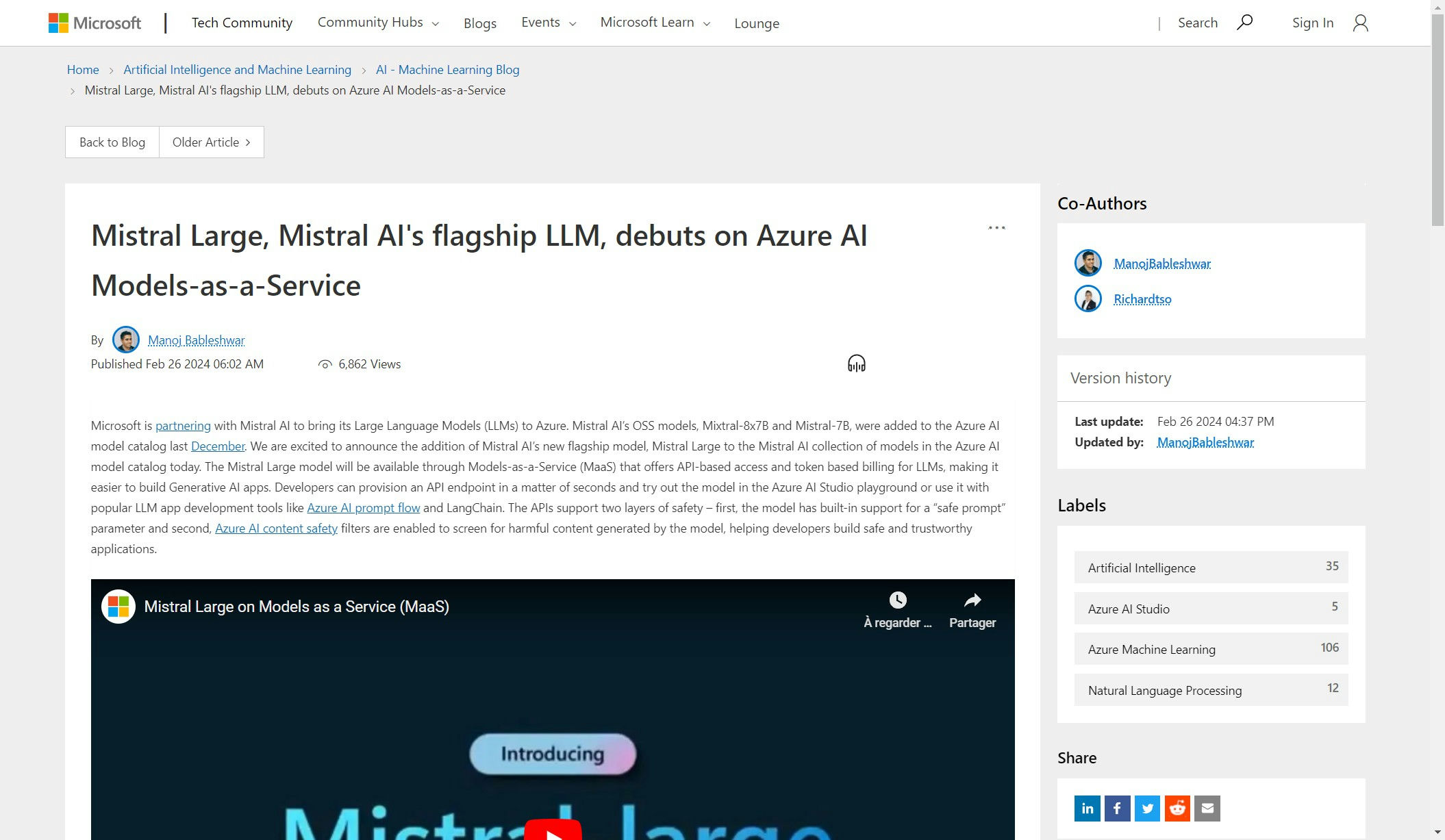
Task: Click the Sign In user icon
Action: pyautogui.click(x=1360, y=23)
